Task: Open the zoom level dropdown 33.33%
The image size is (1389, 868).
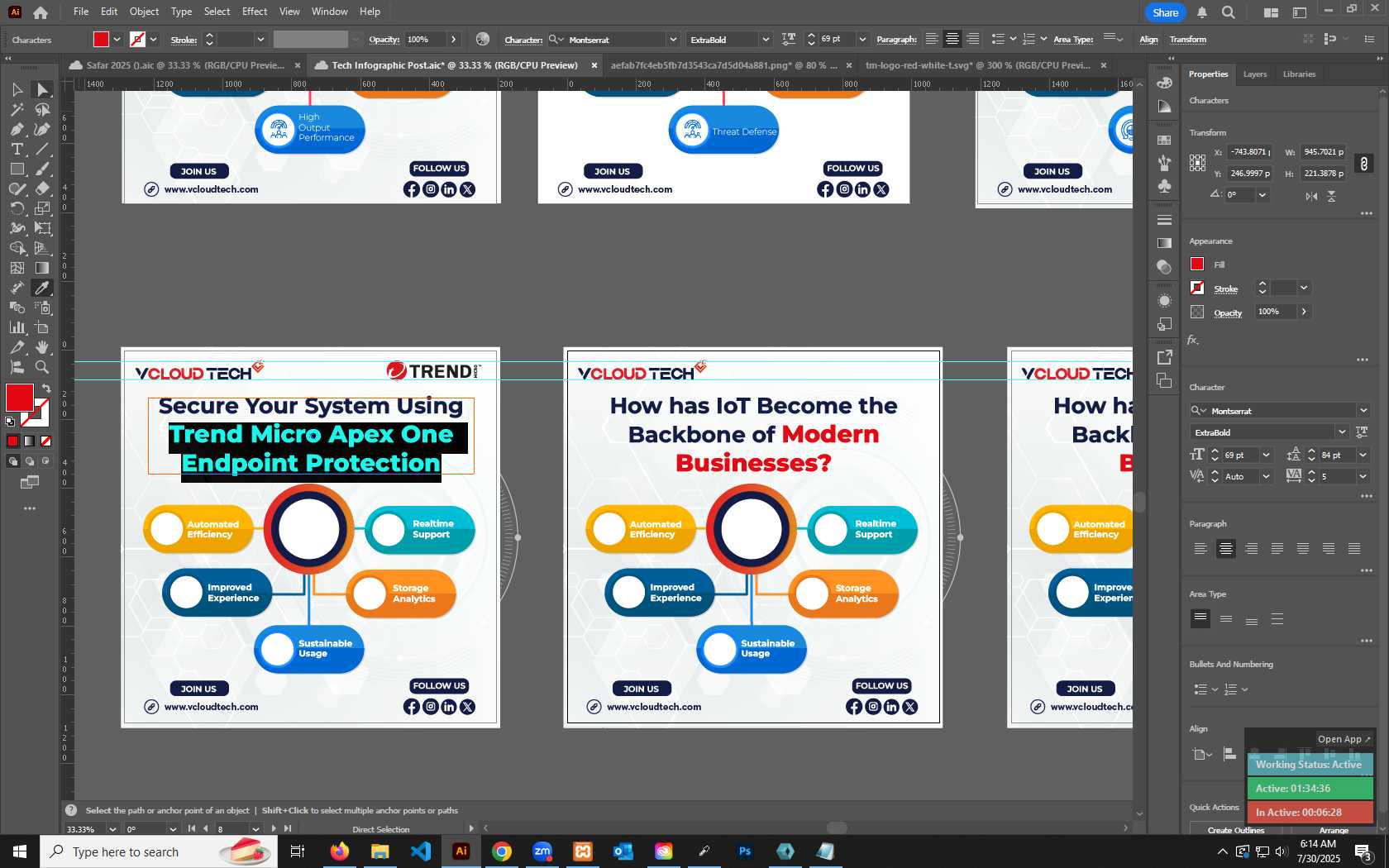Action: coord(112,829)
